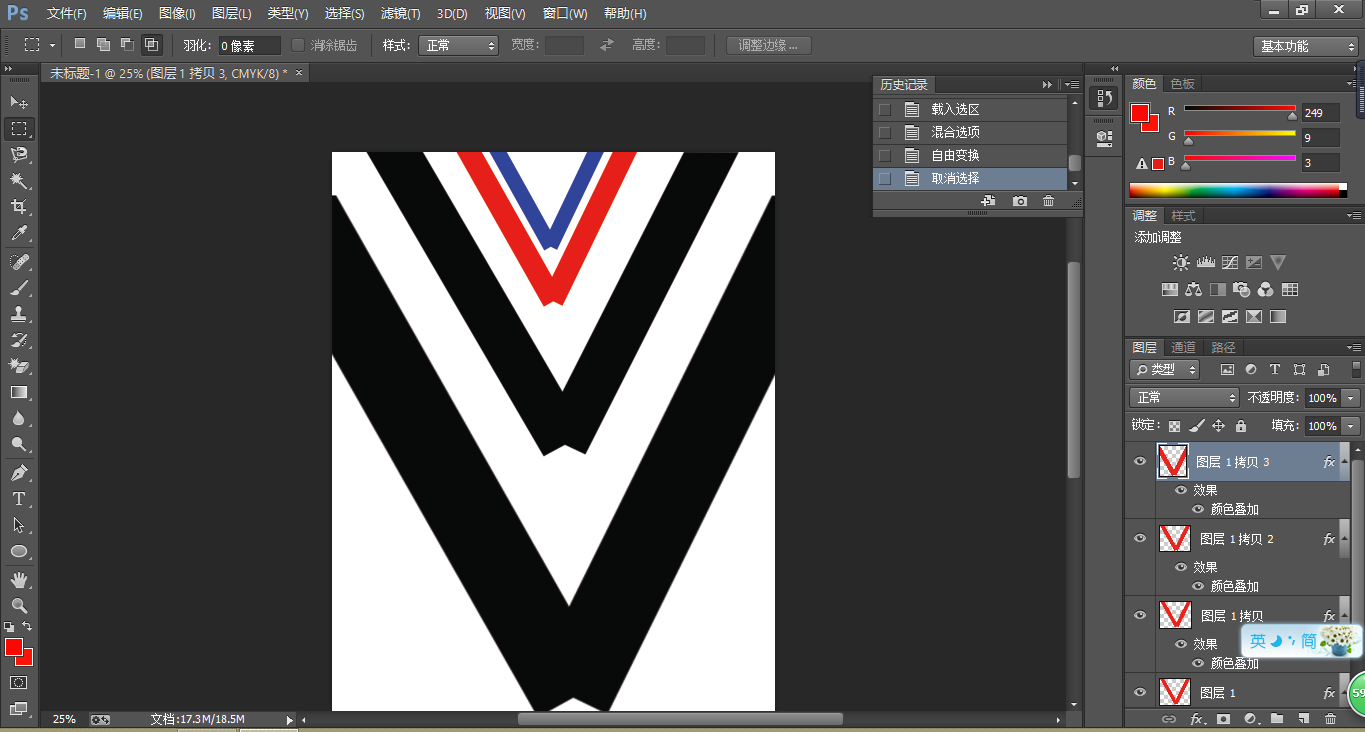Image resolution: width=1365 pixels, height=732 pixels.
Task: Open 图像(I) menu
Action: pos(177,14)
